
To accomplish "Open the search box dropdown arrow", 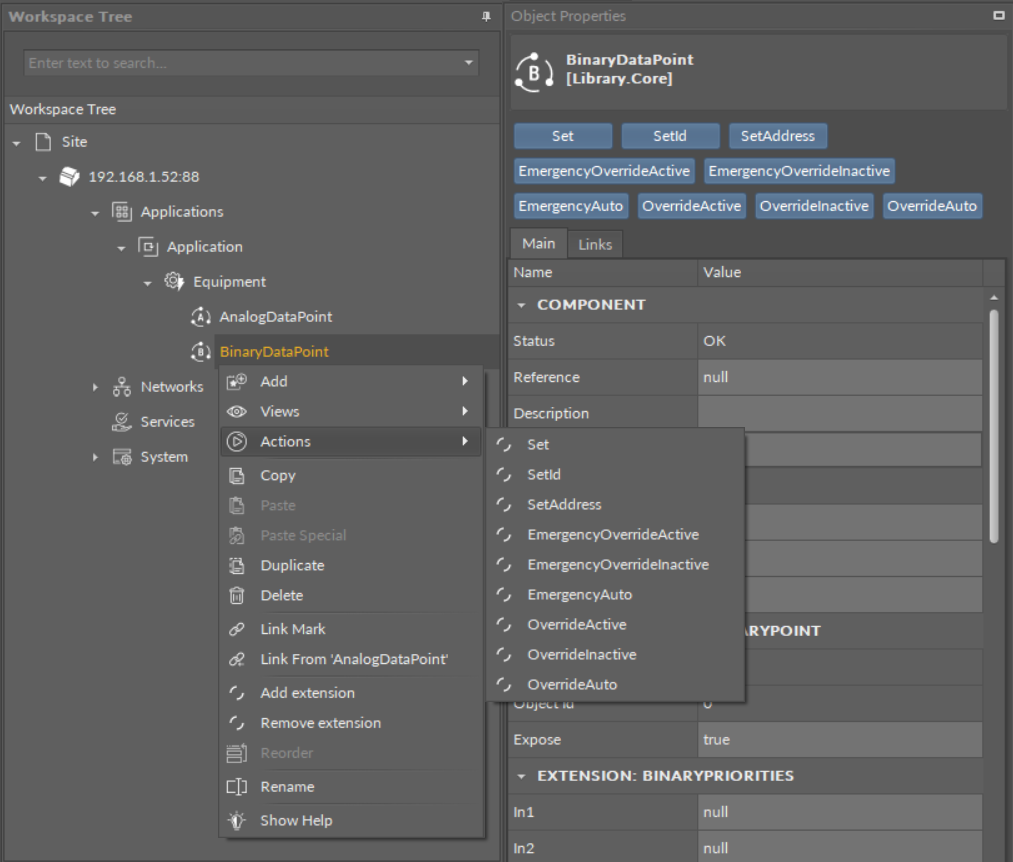I will (x=469, y=63).
